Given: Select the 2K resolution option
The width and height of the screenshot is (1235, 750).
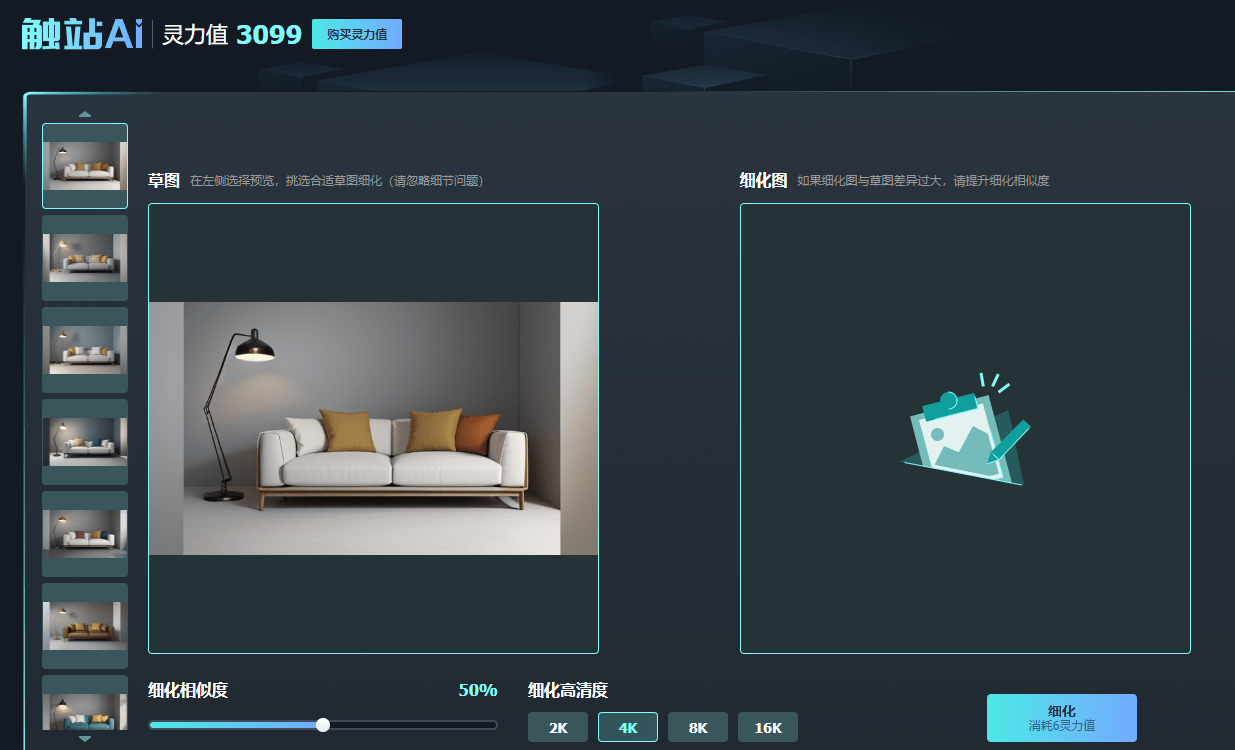Looking at the screenshot, I should (x=558, y=727).
